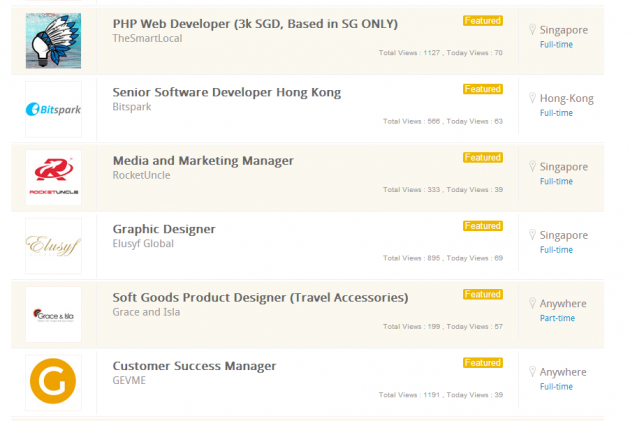Image resolution: width=630 pixels, height=421 pixels.
Task: Click the Grace & Isla logo
Action: (53, 314)
